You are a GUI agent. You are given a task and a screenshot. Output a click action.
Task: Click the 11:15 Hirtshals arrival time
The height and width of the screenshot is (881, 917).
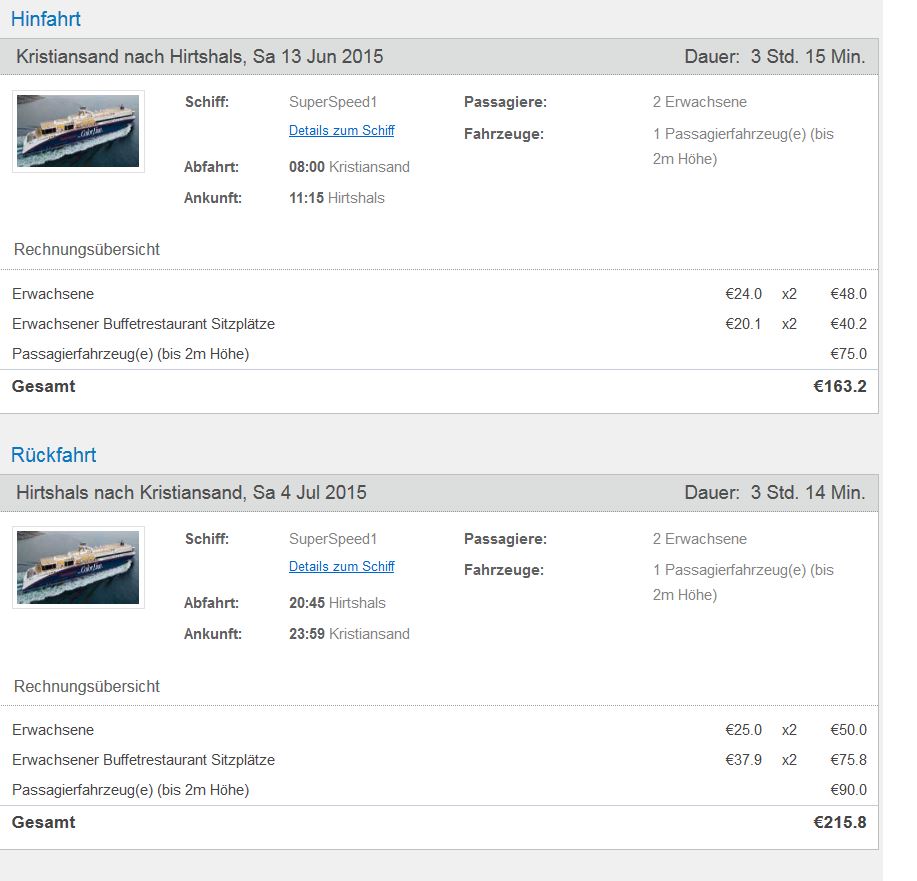click(x=337, y=198)
